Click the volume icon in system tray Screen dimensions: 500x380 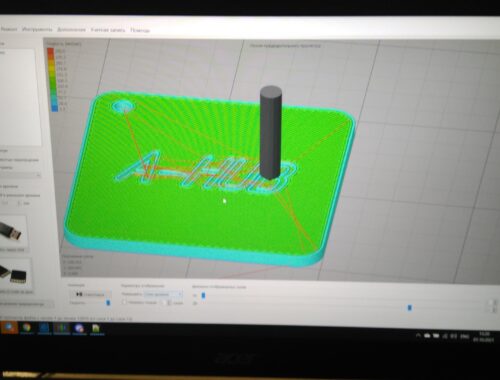click(444, 336)
